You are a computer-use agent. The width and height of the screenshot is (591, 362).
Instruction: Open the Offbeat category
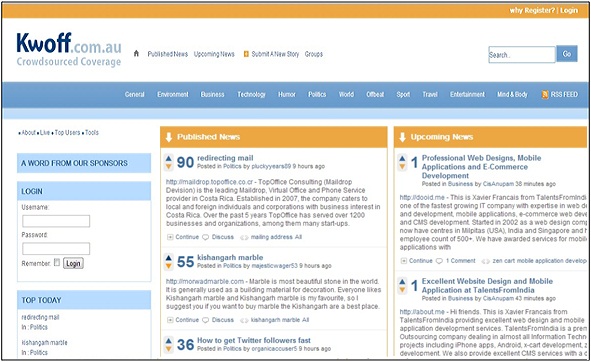[375, 95]
